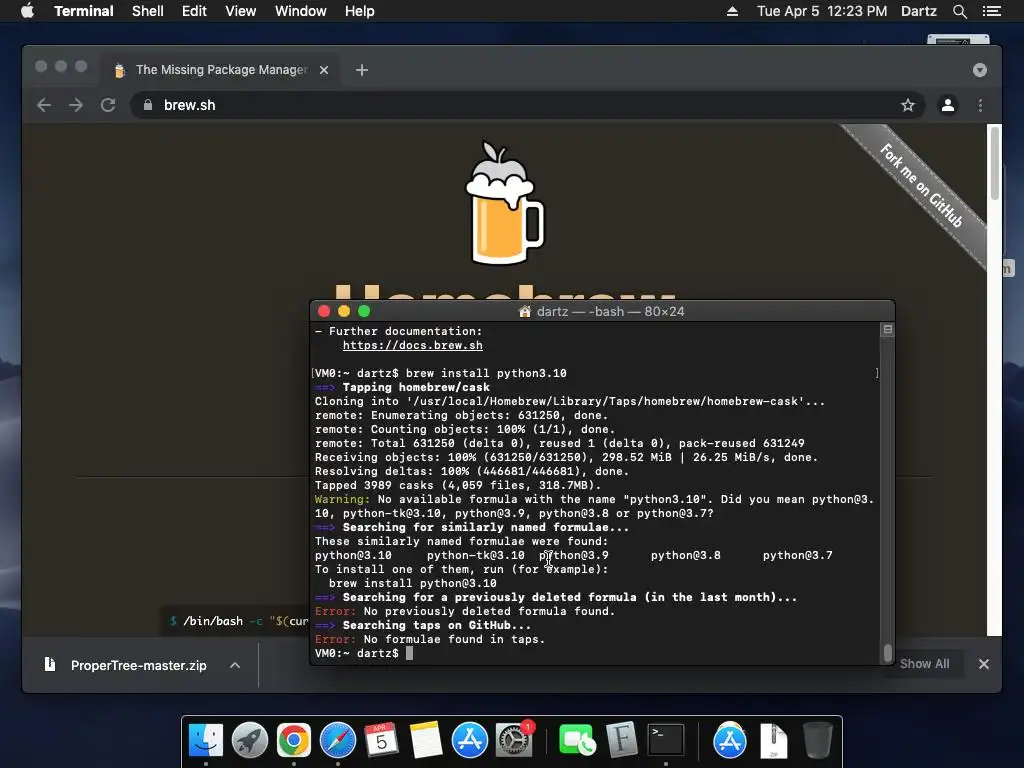
Task: Click 'python@3.7' formula name
Action: point(797,555)
